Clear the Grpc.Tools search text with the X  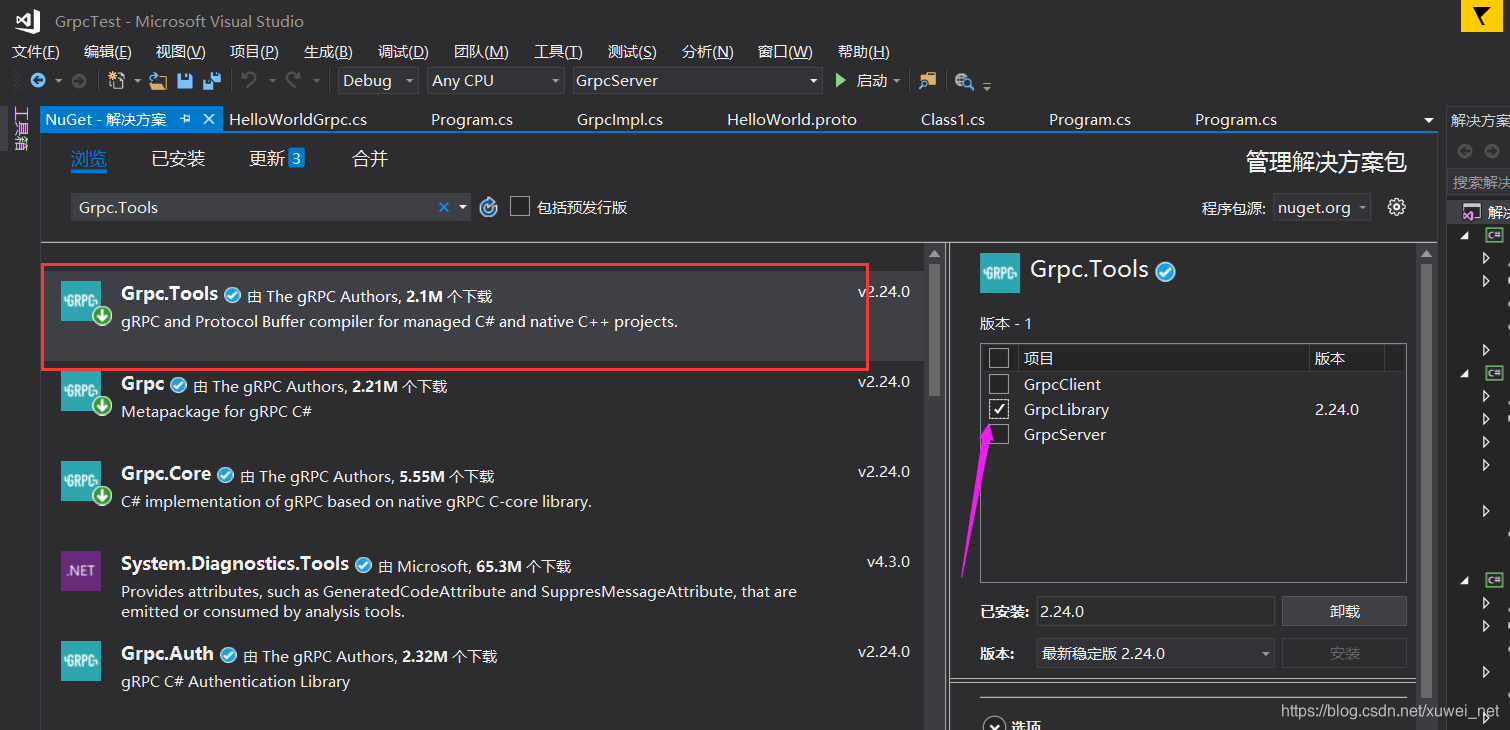pos(444,207)
